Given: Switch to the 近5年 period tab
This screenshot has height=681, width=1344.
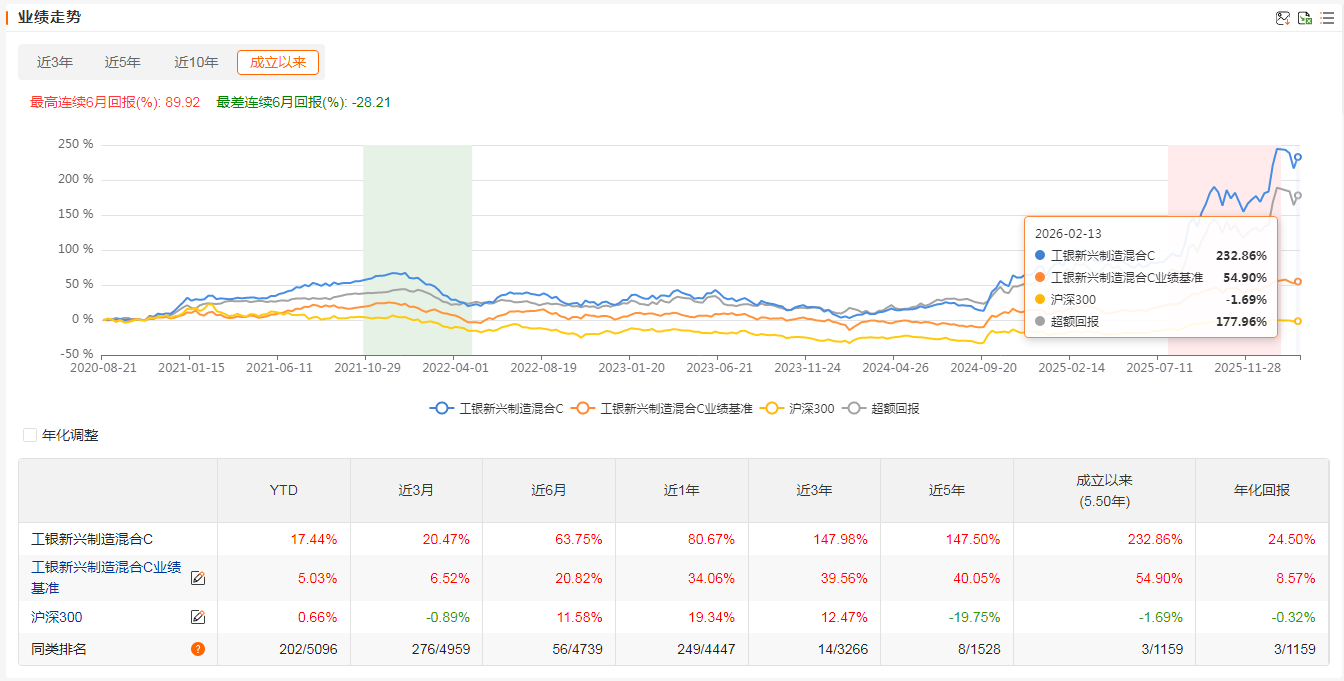Looking at the screenshot, I should pos(123,62).
